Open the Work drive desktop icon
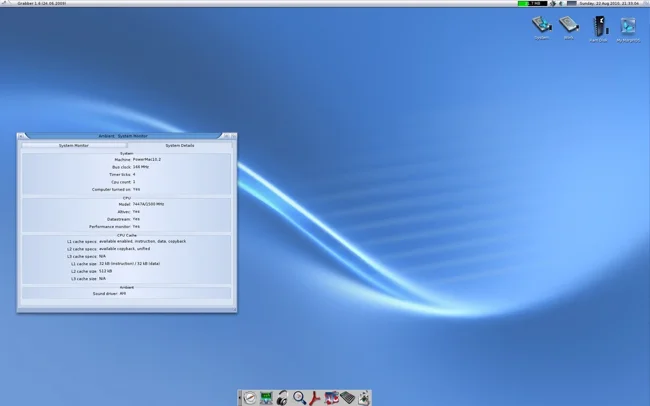The height and width of the screenshot is (406, 650). [569, 26]
